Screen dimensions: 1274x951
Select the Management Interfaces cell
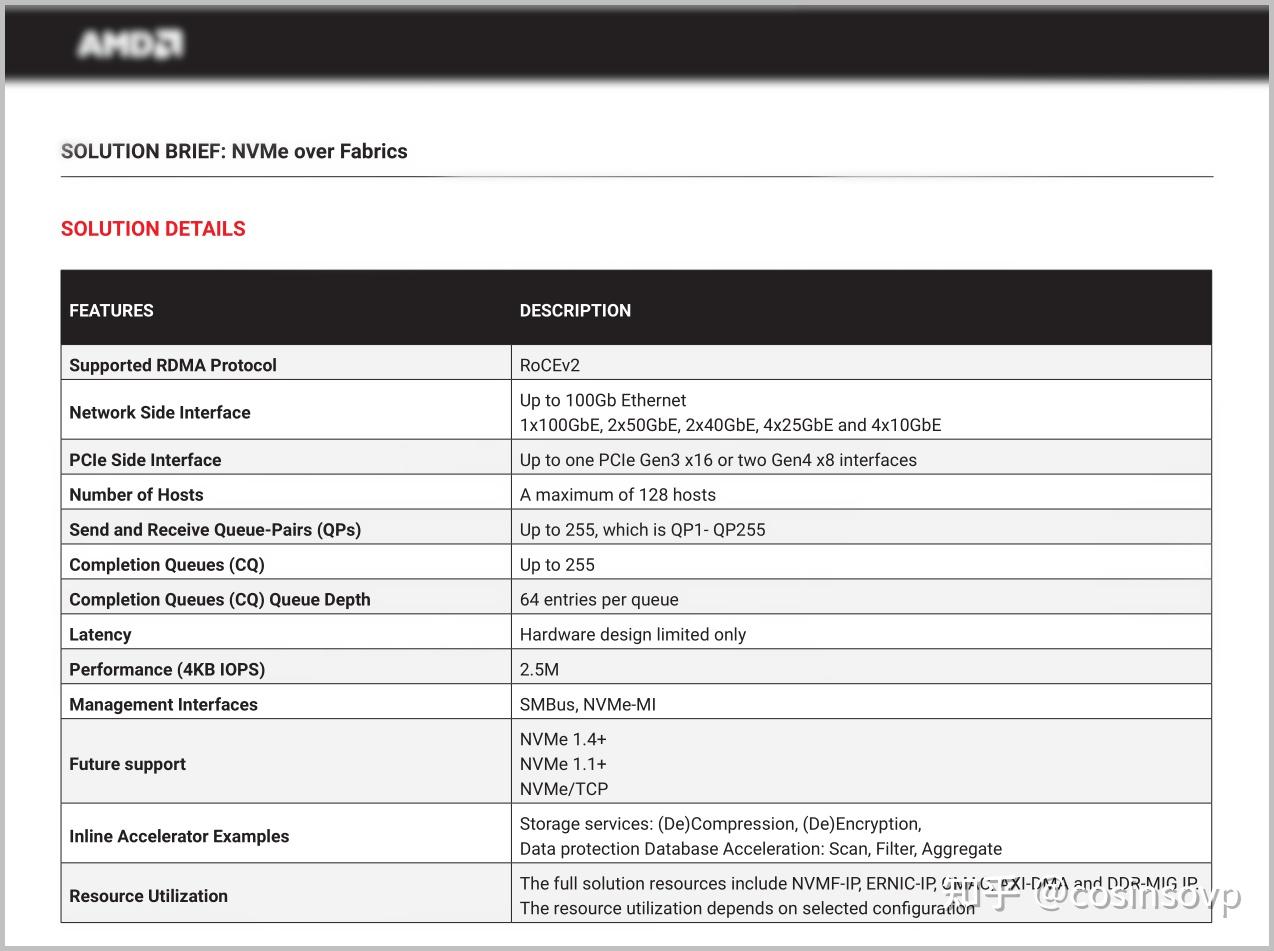point(163,704)
